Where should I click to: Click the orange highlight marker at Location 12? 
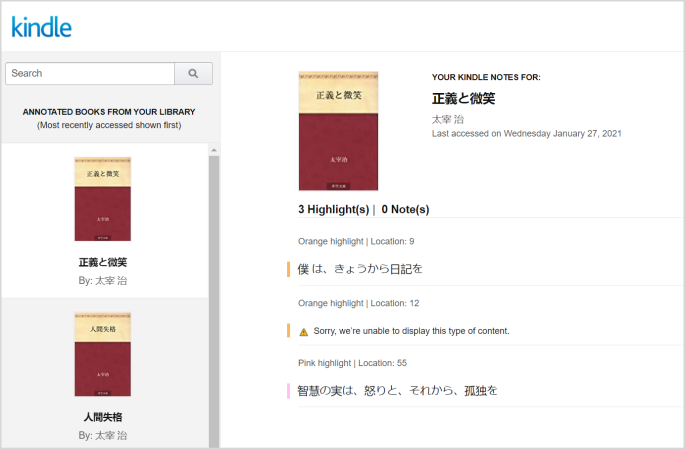click(x=288, y=331)
